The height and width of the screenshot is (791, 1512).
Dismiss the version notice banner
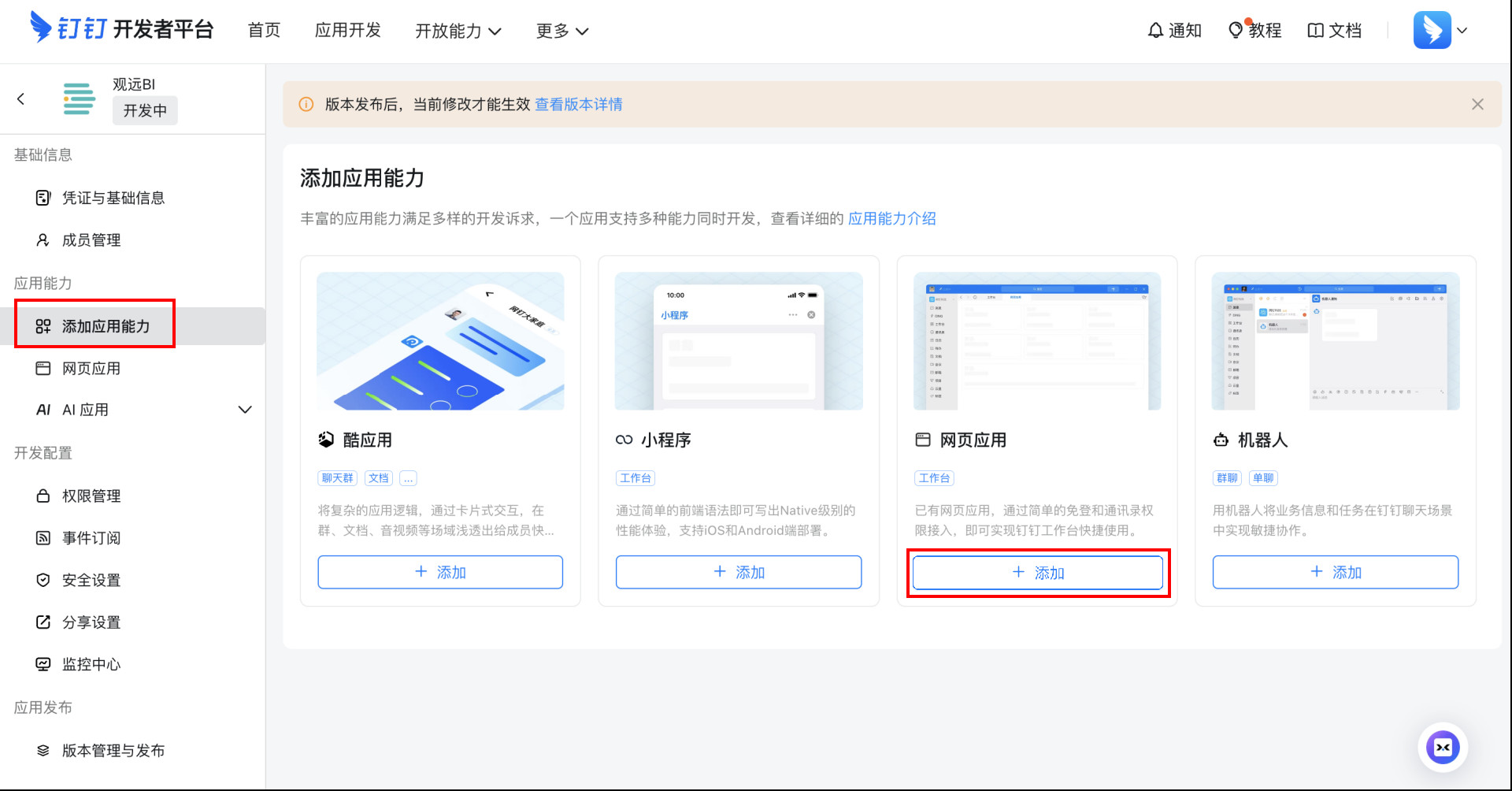click(1477, 105)
